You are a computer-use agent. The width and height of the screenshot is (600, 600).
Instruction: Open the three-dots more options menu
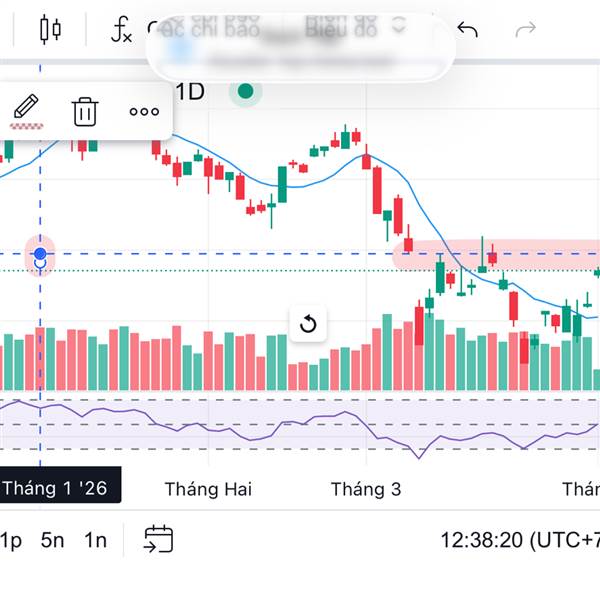point(144,111)
